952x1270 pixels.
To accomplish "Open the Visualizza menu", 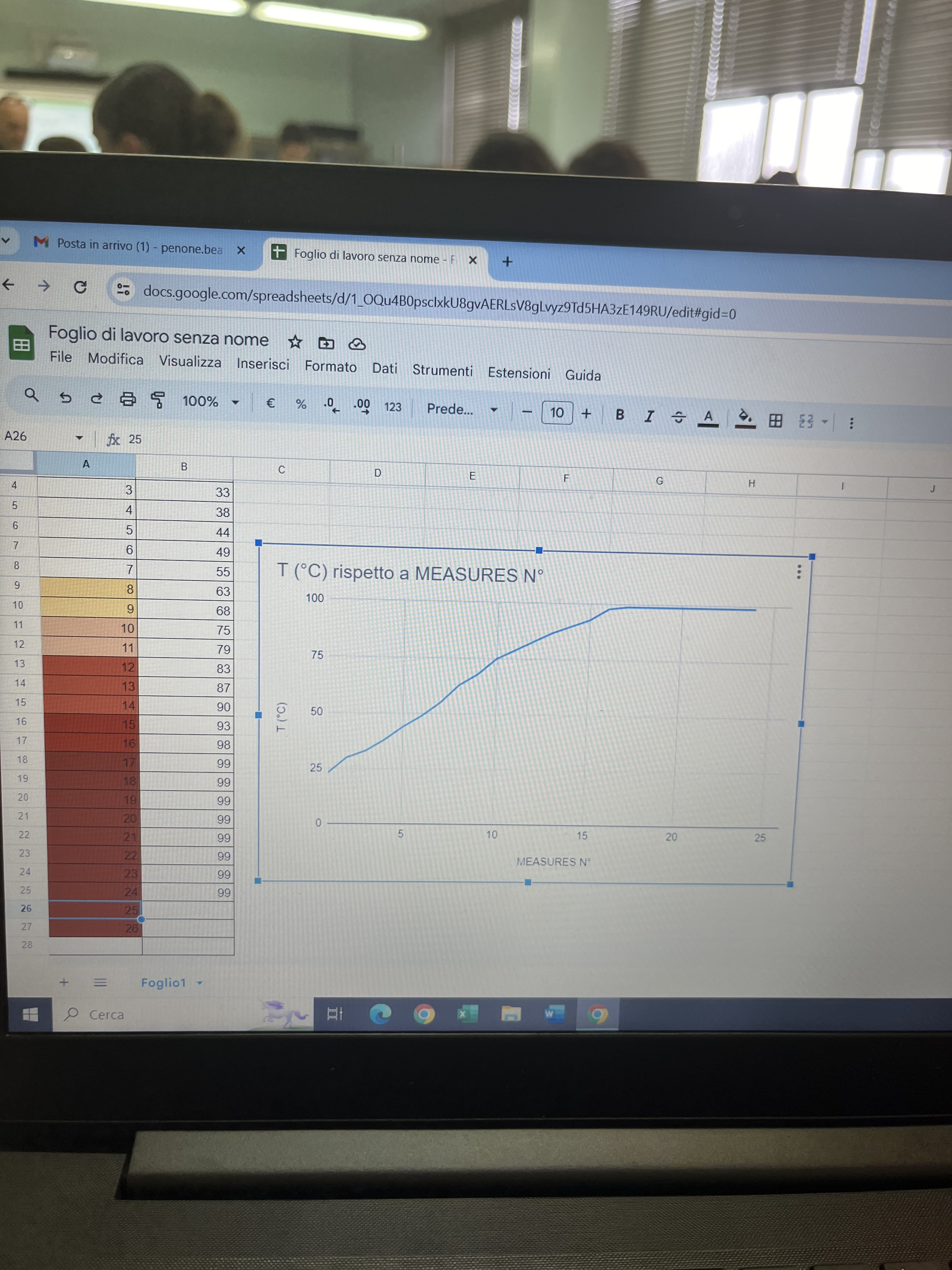I will (x=190, y=362).
